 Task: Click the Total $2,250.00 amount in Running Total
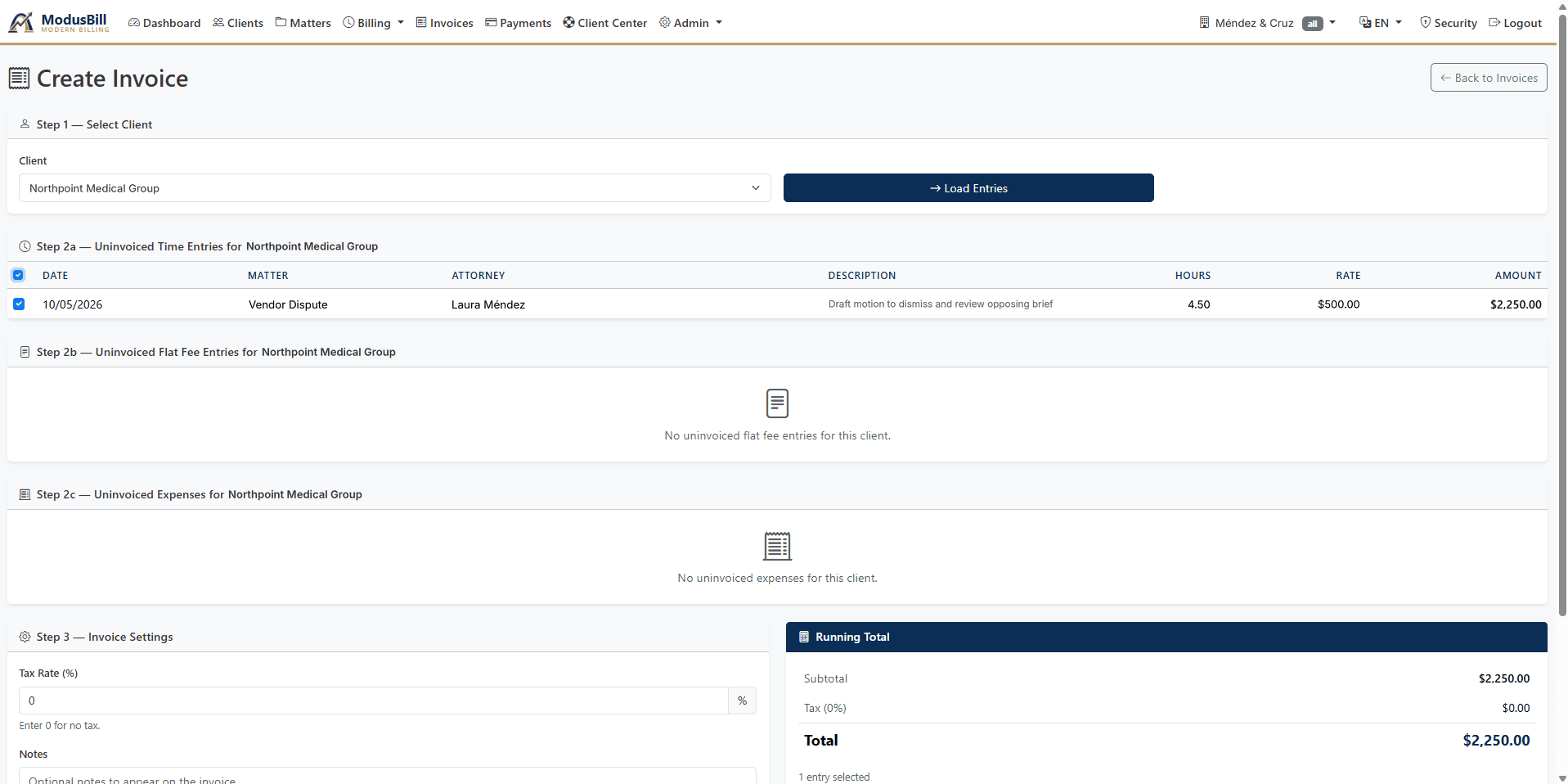pos(1496,740)
